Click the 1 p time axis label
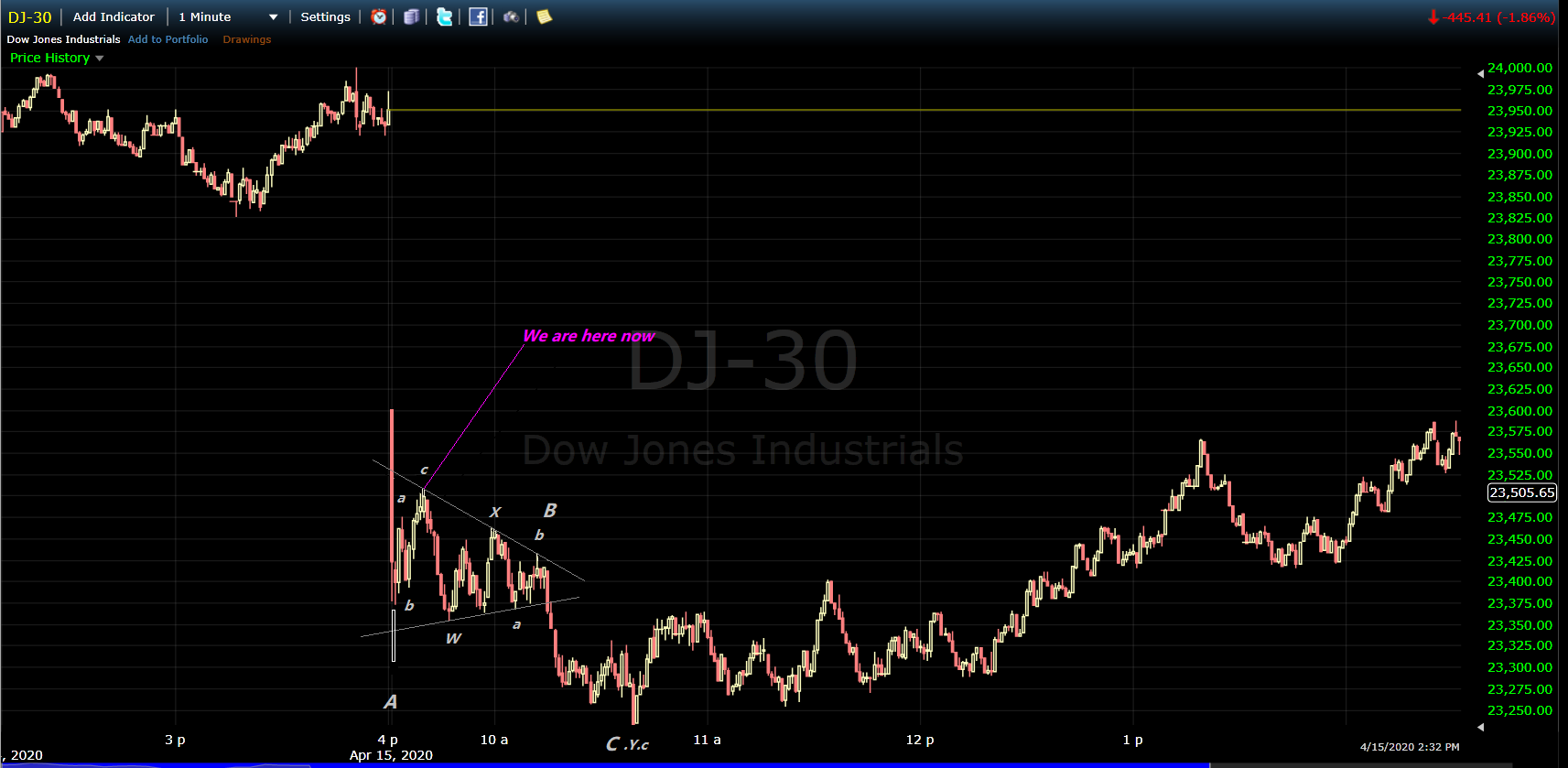This screenshot has width=1568, height=768. (x=1132, y=740)
